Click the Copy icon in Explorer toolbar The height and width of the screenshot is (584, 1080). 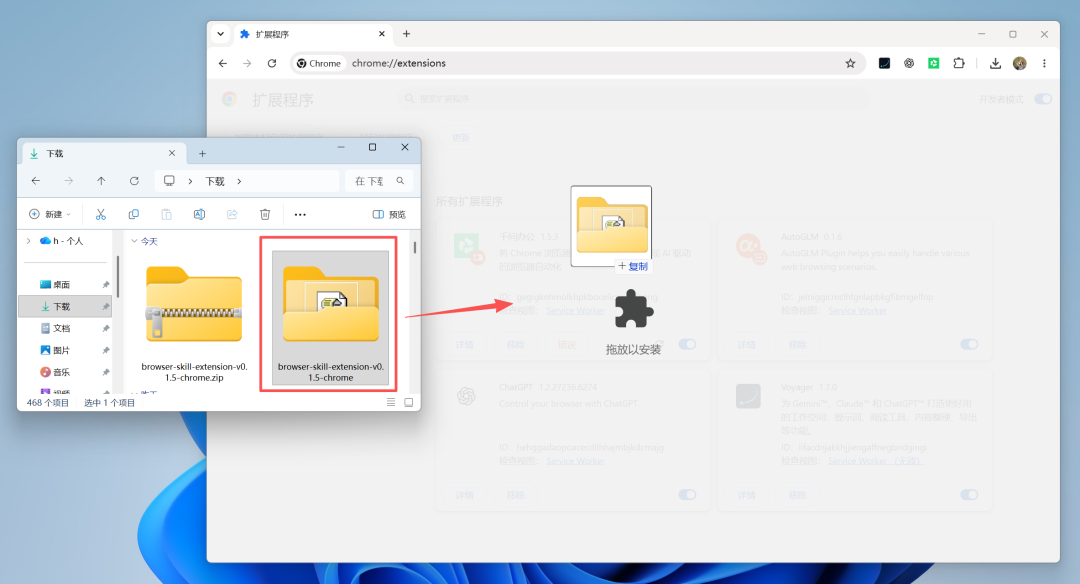point(134,214)
